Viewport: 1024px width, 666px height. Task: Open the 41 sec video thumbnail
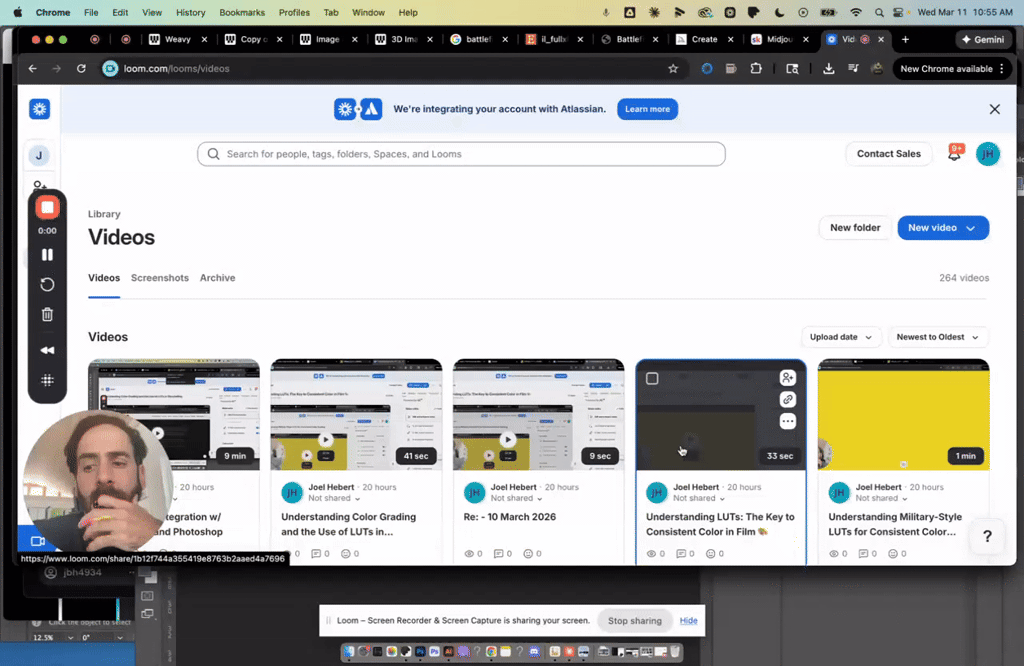click(356, 415)
